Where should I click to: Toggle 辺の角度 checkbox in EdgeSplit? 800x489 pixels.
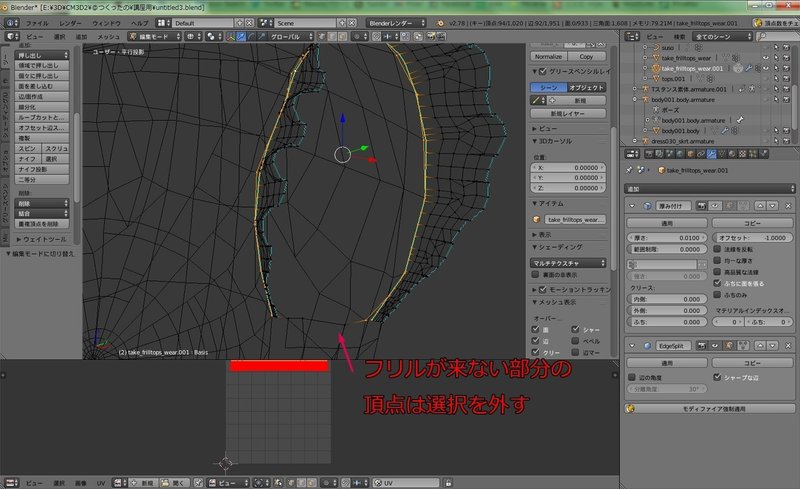point(632,377)
